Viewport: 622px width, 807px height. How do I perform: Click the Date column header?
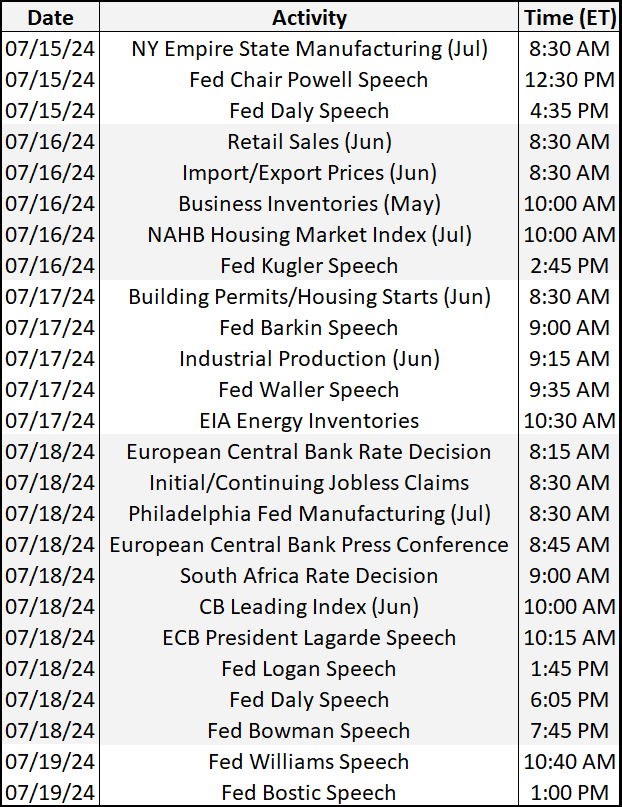[50, 18]
